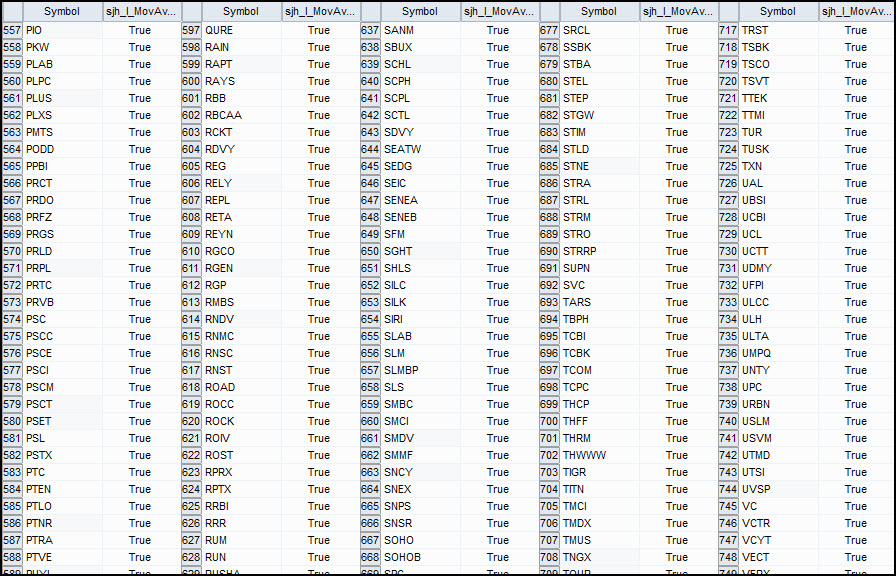The image size is (896, 576).
Task: Click the Symbol column header above TRST
Action: click(x=778, y=11)
